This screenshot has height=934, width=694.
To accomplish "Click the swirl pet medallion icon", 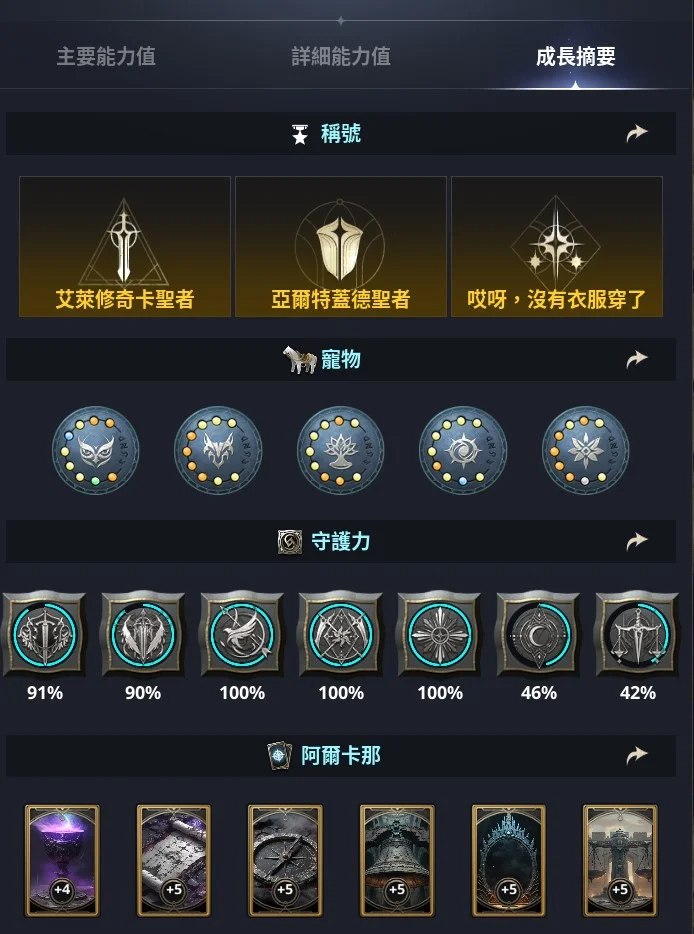I will 463,450.
